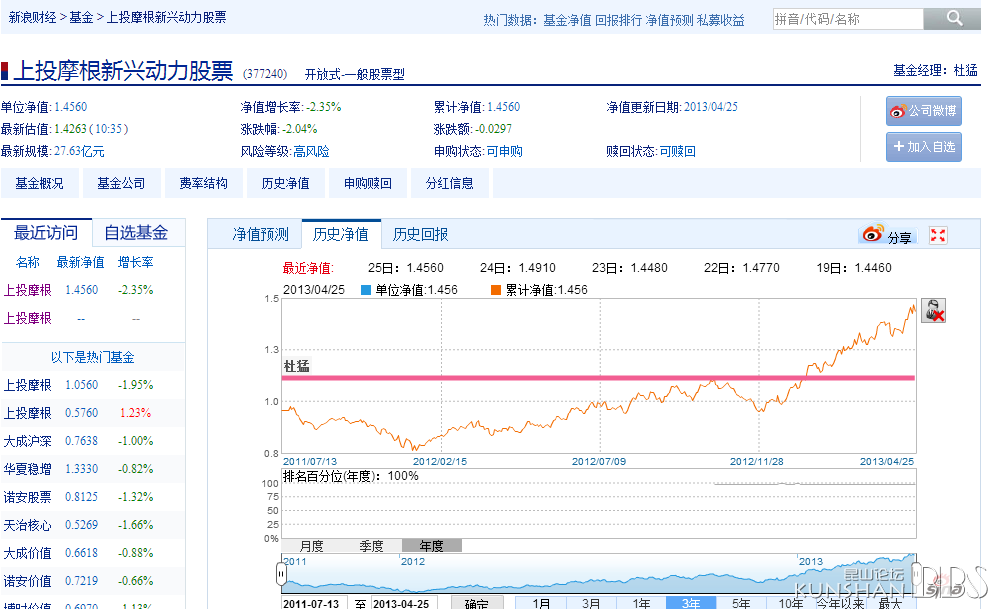The height and width of the screenshot is (609, 996).
Task: Click the 最新净值 column header in sidebar
Action: [x=80, y=262]
